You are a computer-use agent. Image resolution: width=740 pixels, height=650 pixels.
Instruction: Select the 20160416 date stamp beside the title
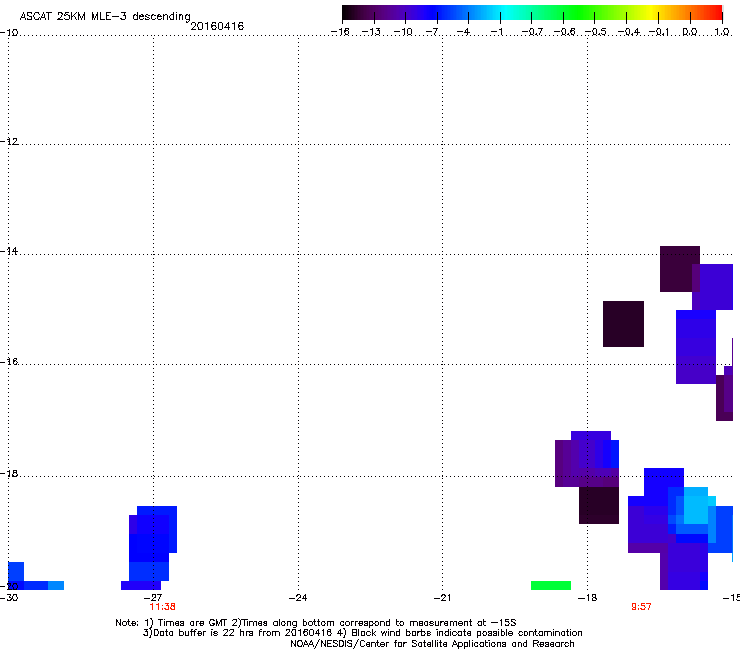click(217, 26)
